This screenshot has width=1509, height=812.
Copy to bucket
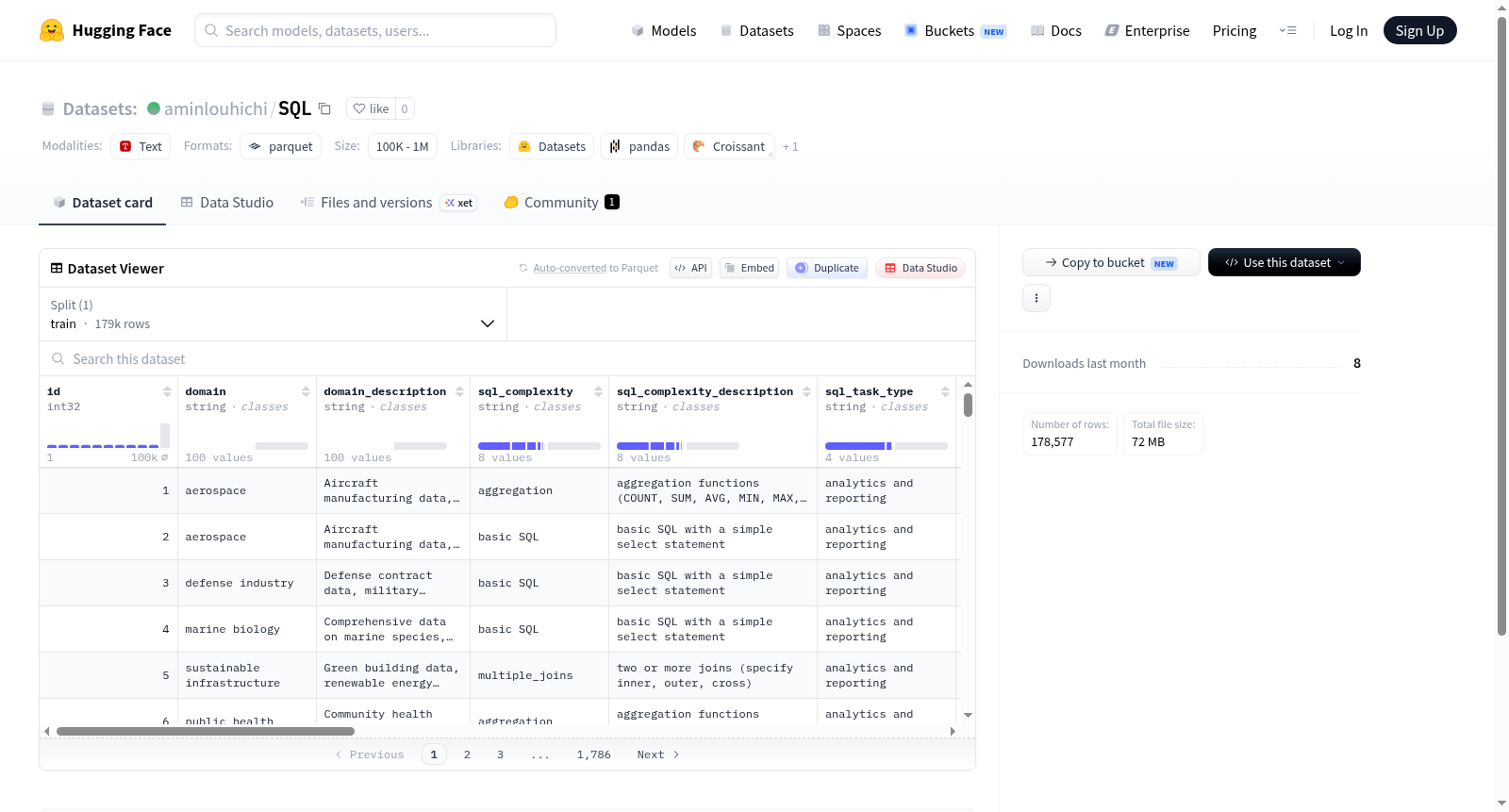click(x=1111, y=262)
